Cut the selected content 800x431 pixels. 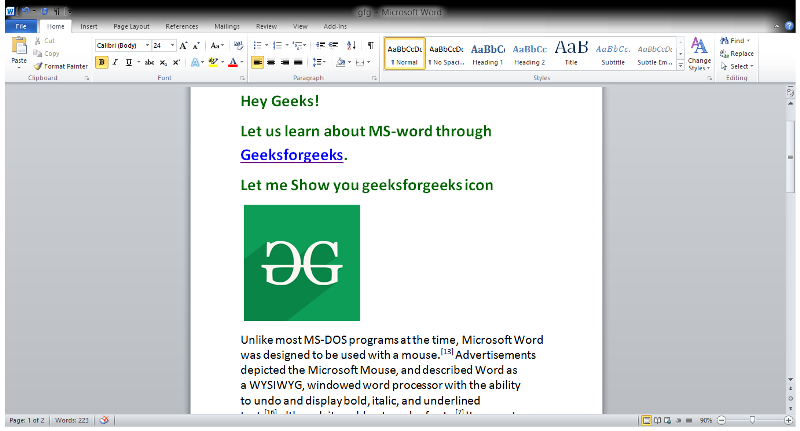pos(44,41)
